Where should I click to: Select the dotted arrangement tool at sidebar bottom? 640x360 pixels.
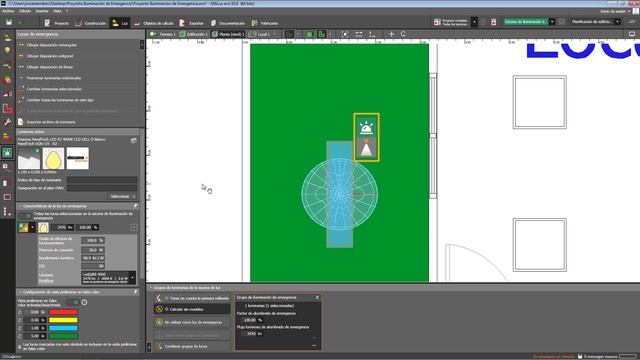coord(7,211)
